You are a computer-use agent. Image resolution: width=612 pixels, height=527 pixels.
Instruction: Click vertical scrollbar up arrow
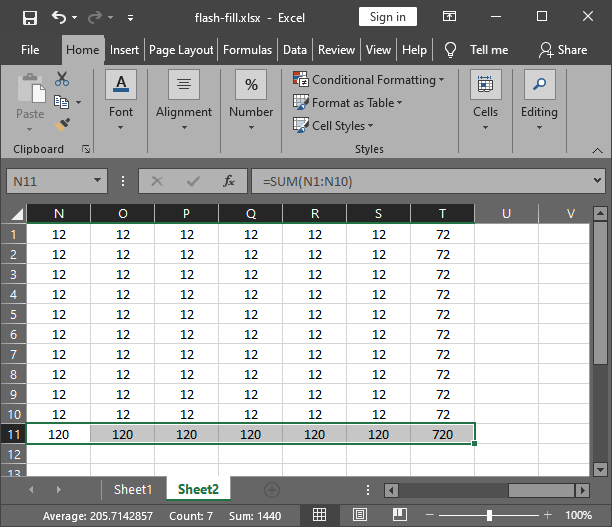point(600,213)
